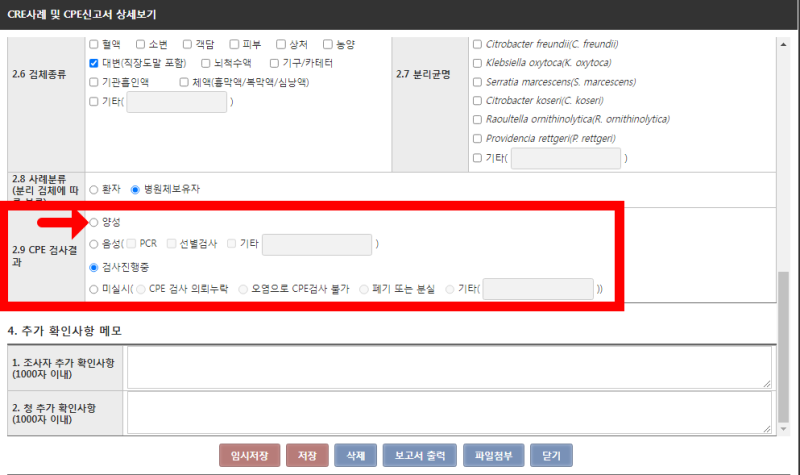The image size is (800, 475).
Task: Select the 검사진행중 radio button
Action: coord(94,267)
